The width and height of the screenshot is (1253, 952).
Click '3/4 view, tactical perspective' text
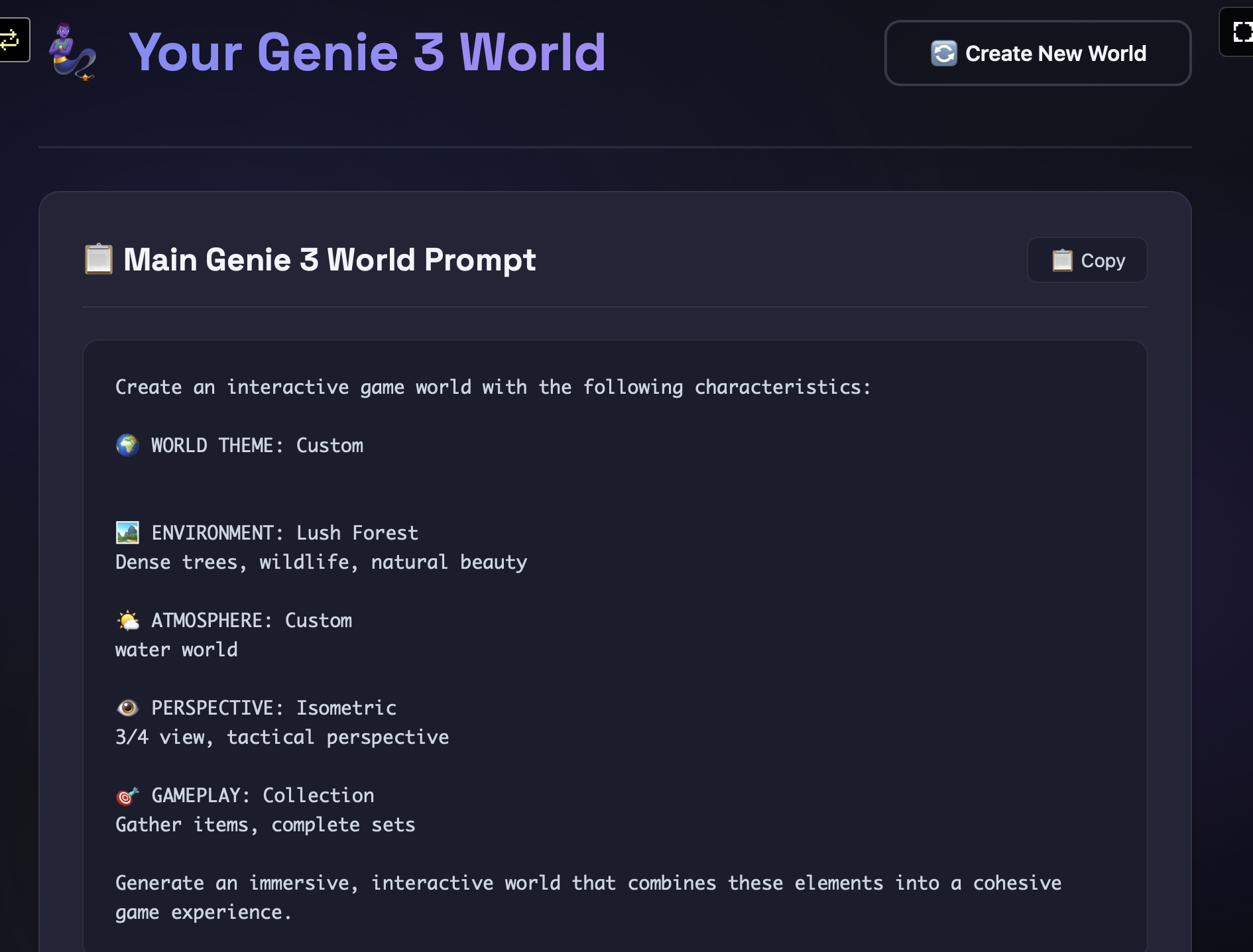[x=282, y=737]
